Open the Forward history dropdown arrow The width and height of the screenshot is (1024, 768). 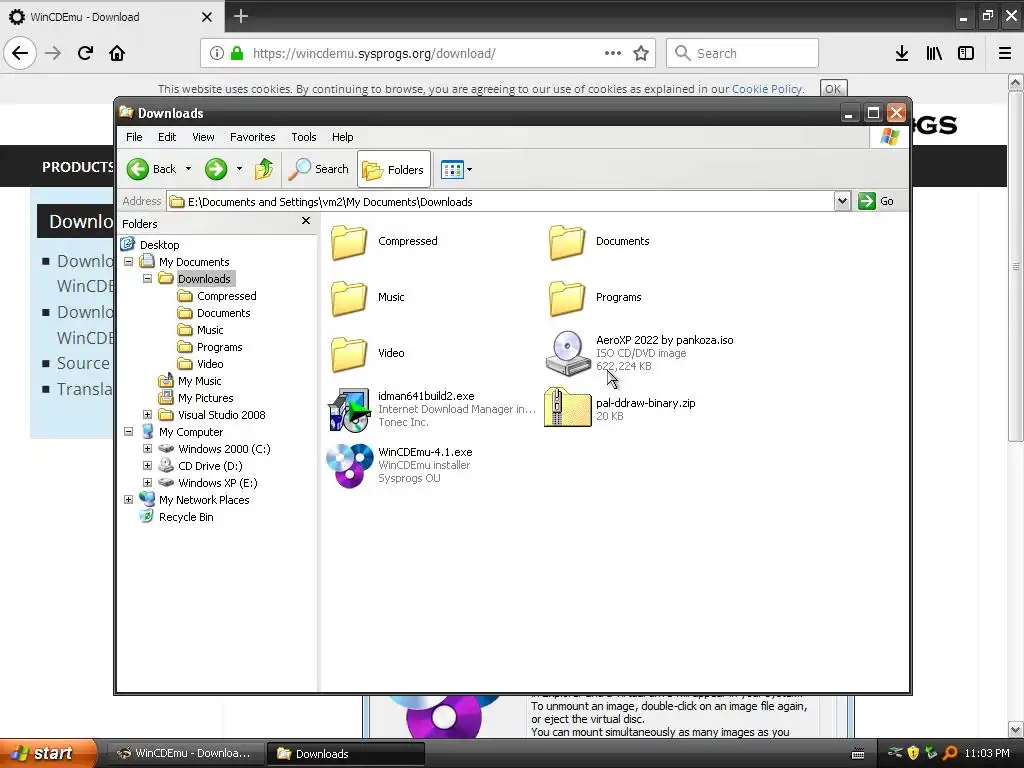coord(240,169)
